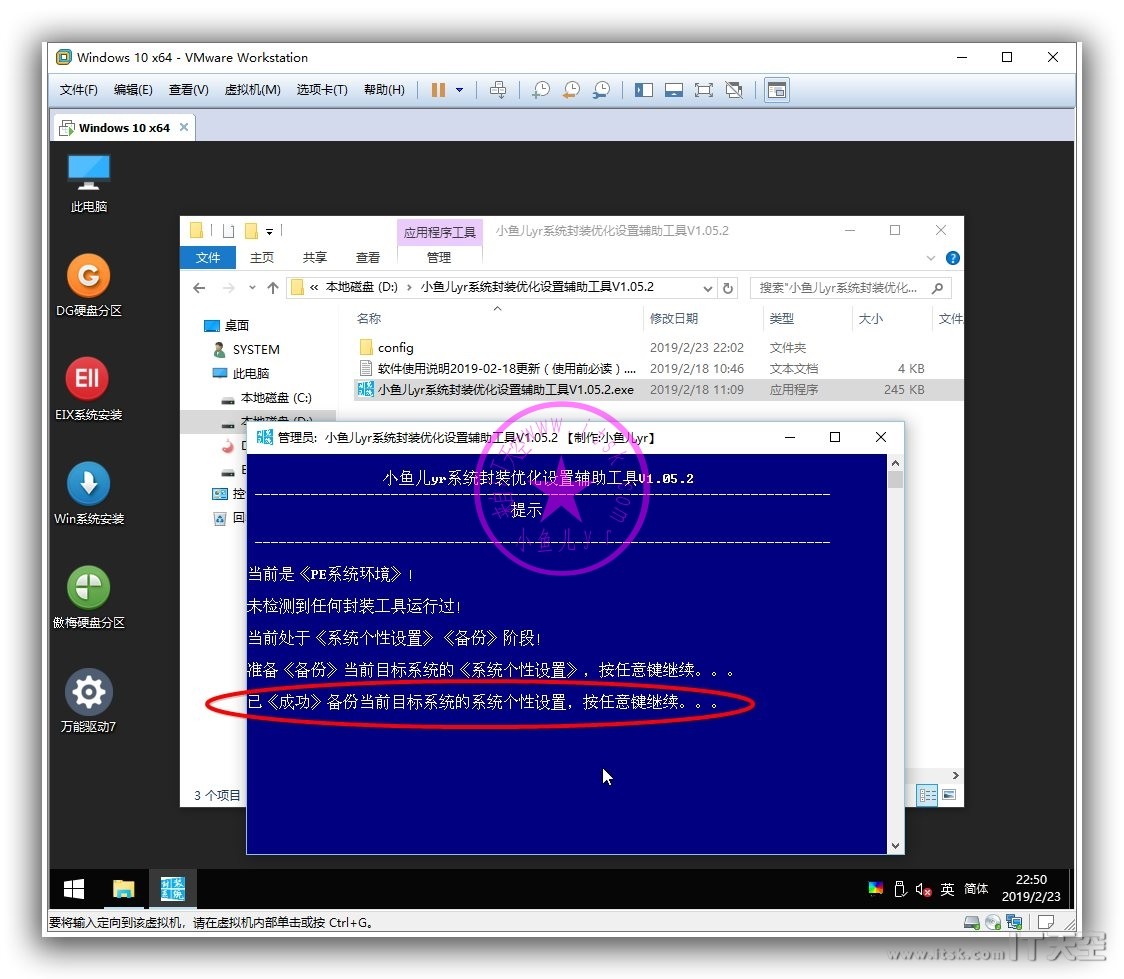
Task: Click console window scrollbar down arrow
Action: [895, 846]
